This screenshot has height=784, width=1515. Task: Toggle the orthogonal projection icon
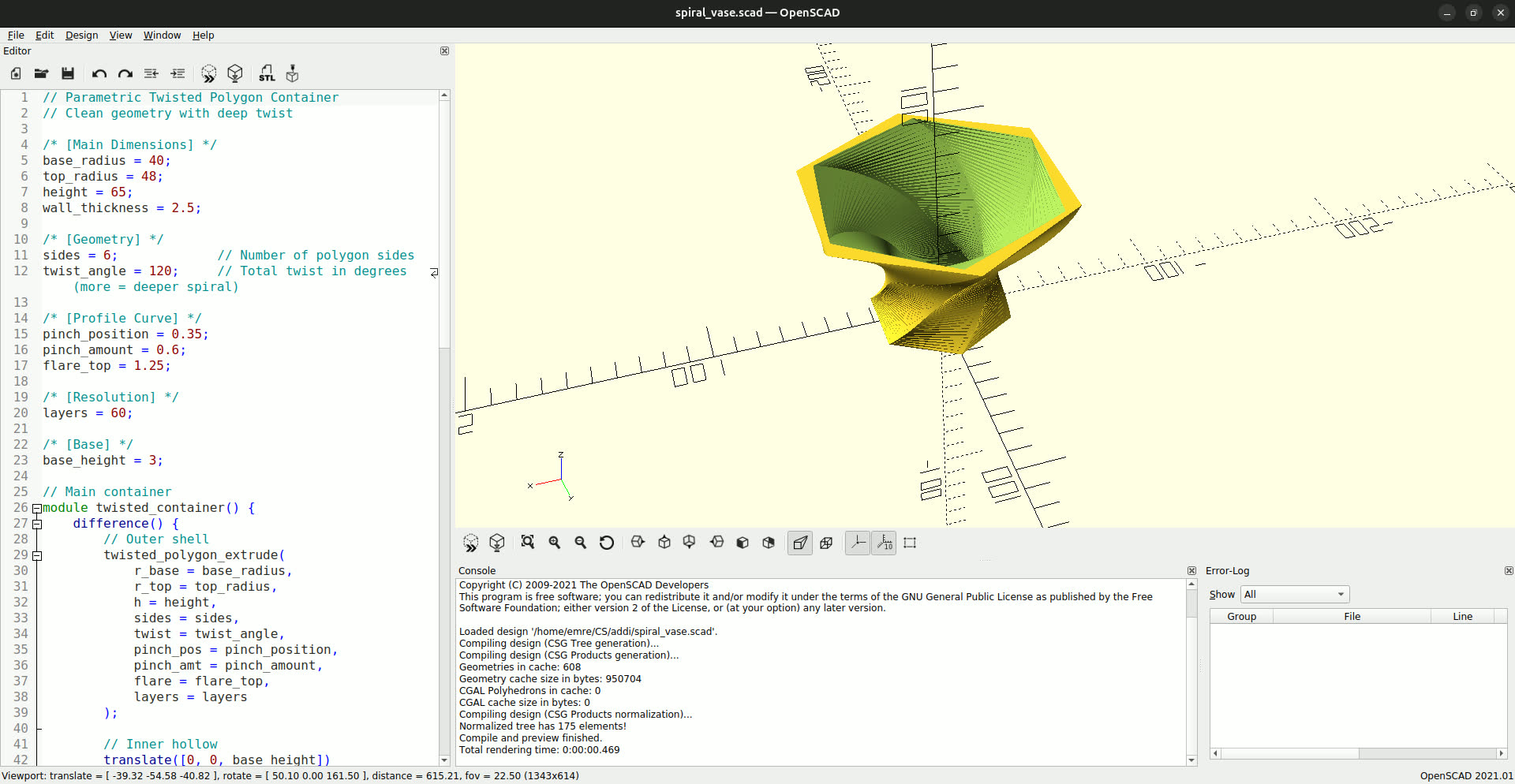[826, 543]
